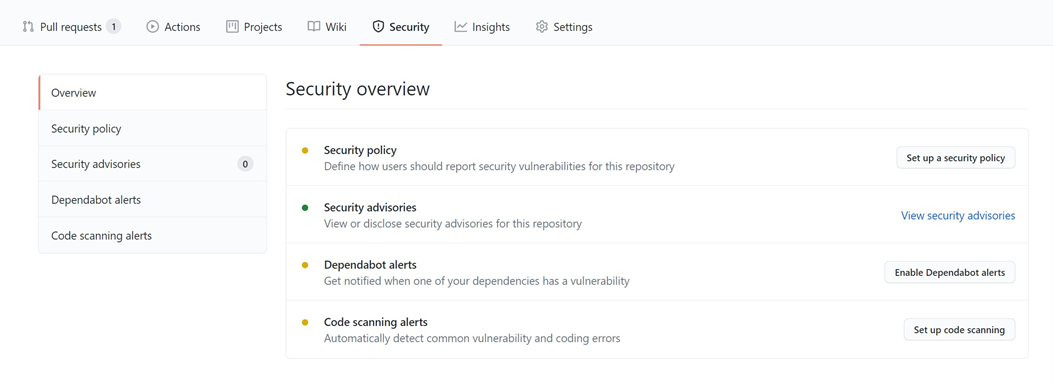This screenshot has width=1053, height=386.
Task: Select the Security tab
Action: [401, 27]
